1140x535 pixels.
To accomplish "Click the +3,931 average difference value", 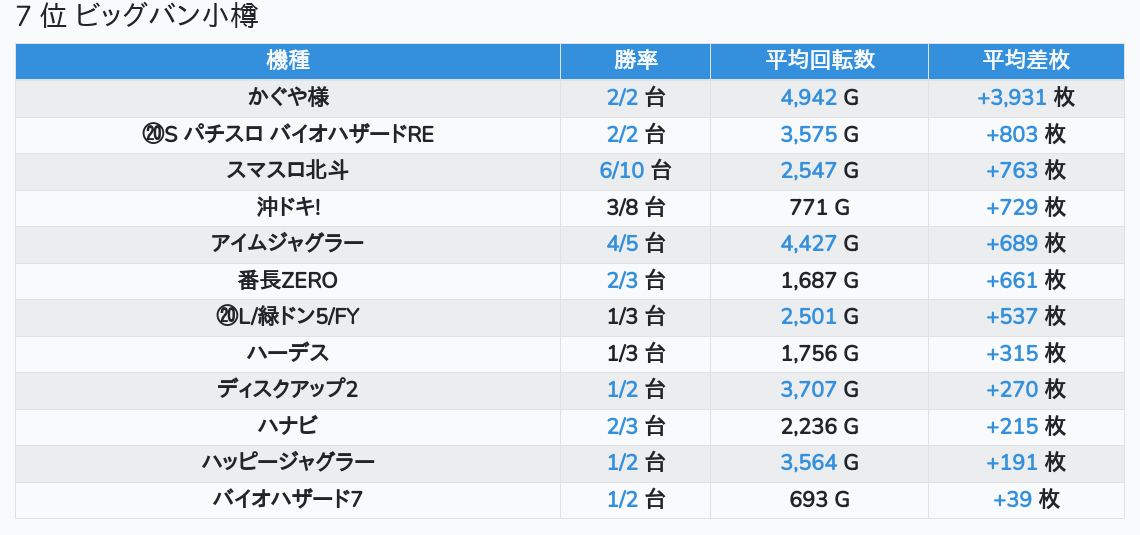I will [x=1011, y=97].
